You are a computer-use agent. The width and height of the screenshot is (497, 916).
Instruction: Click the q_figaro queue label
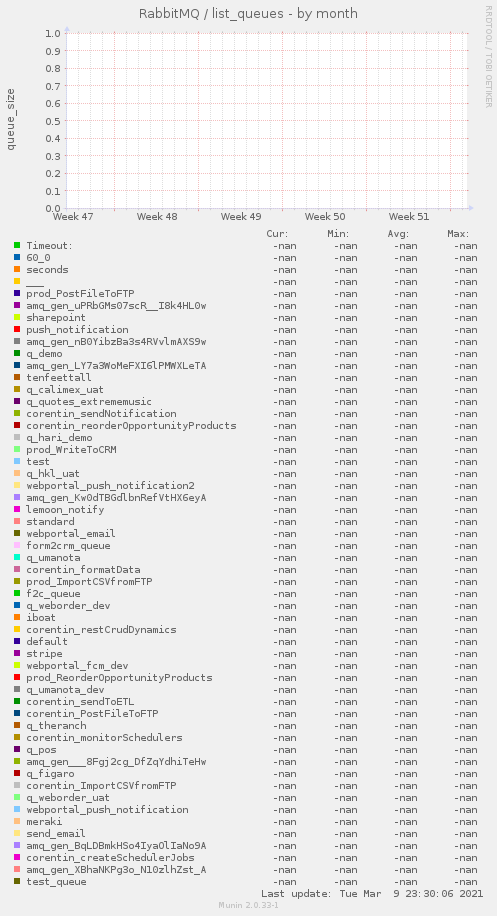50,773
